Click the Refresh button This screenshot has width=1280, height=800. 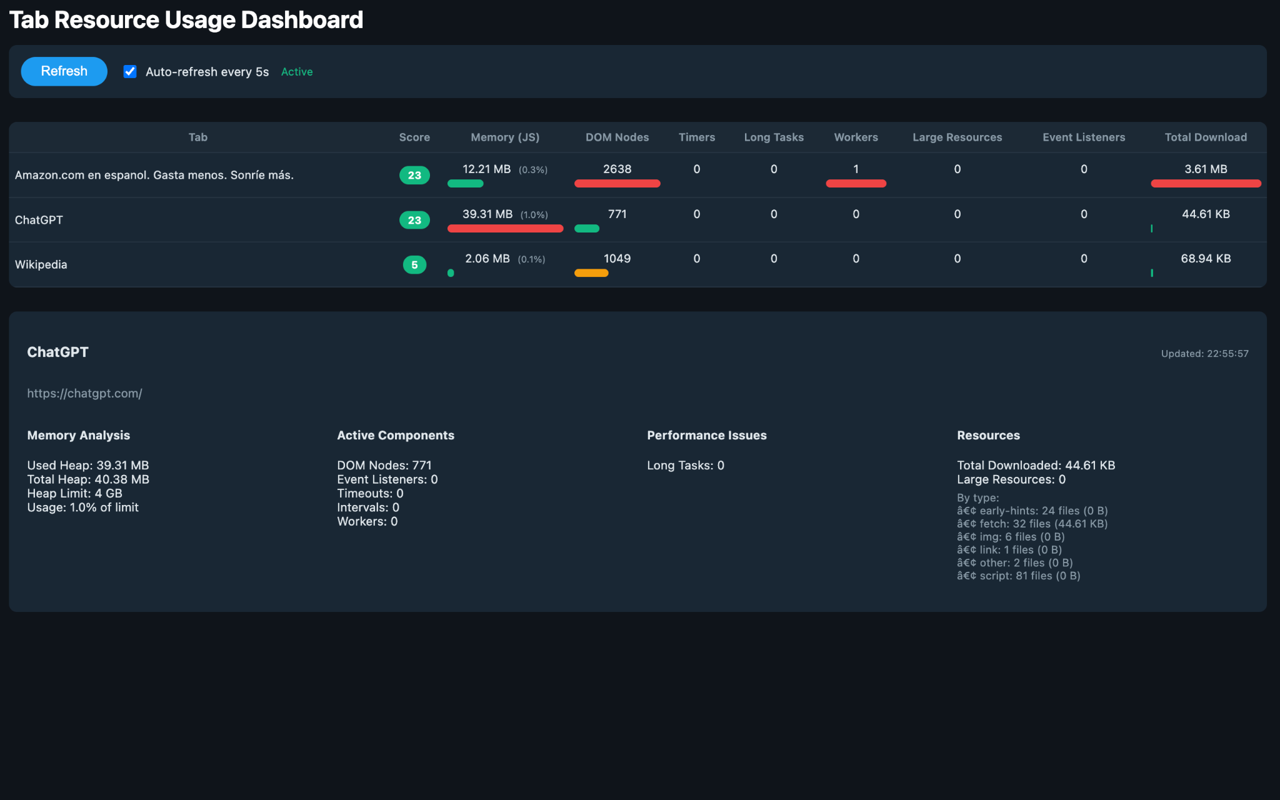pos(64,71)
